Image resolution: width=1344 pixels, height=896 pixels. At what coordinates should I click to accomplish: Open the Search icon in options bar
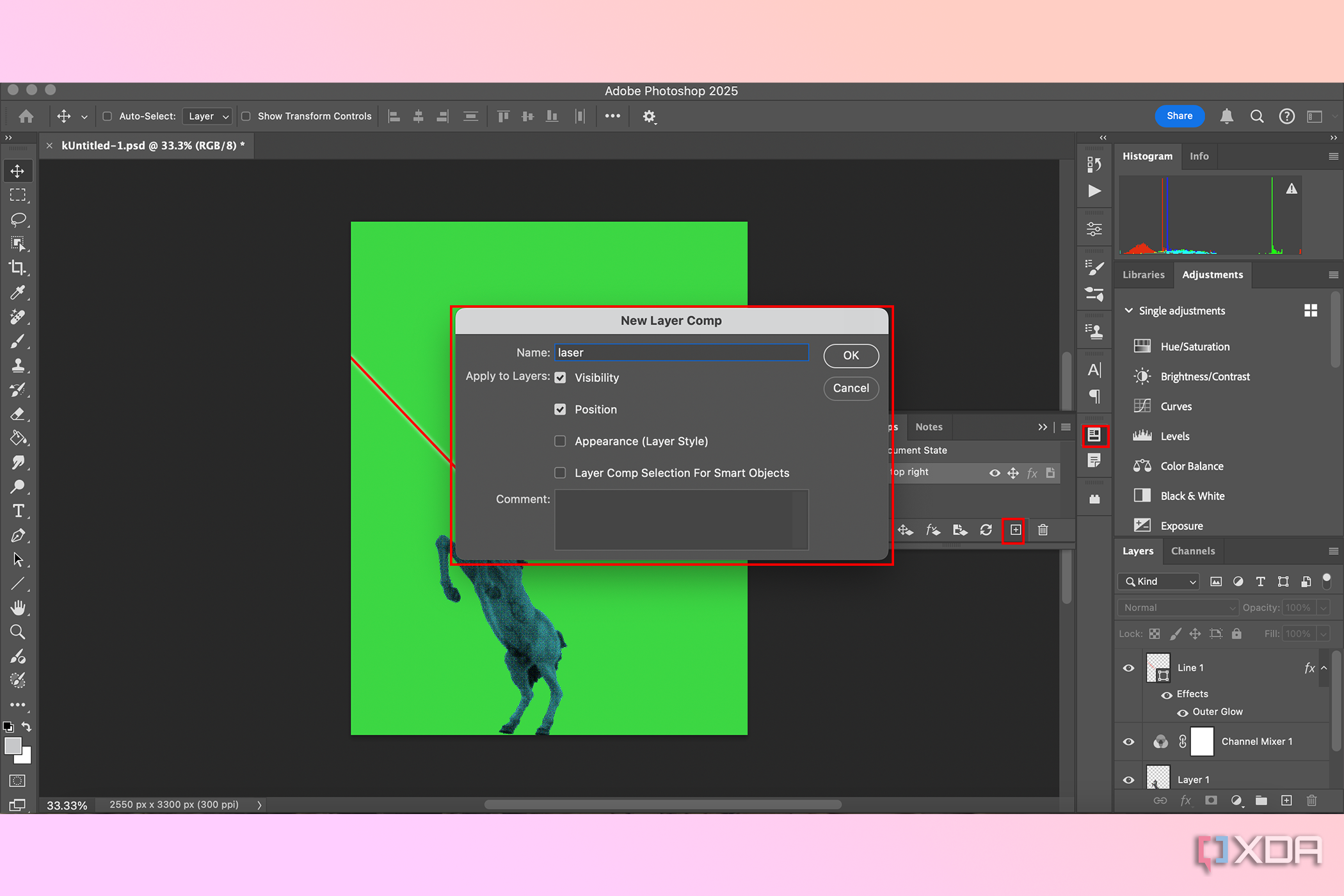point(1257,116)
